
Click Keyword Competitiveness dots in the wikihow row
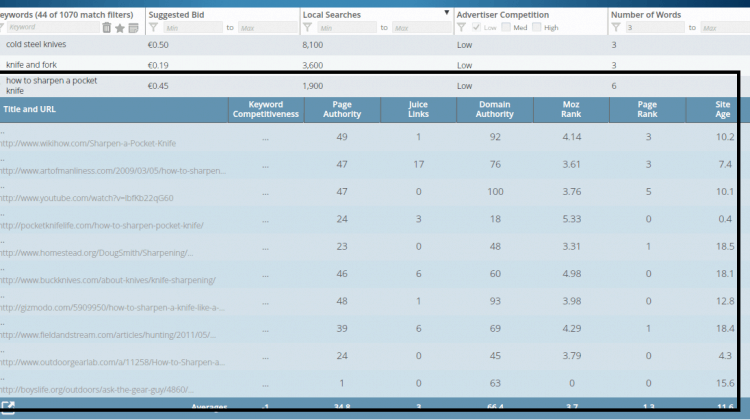265,139
